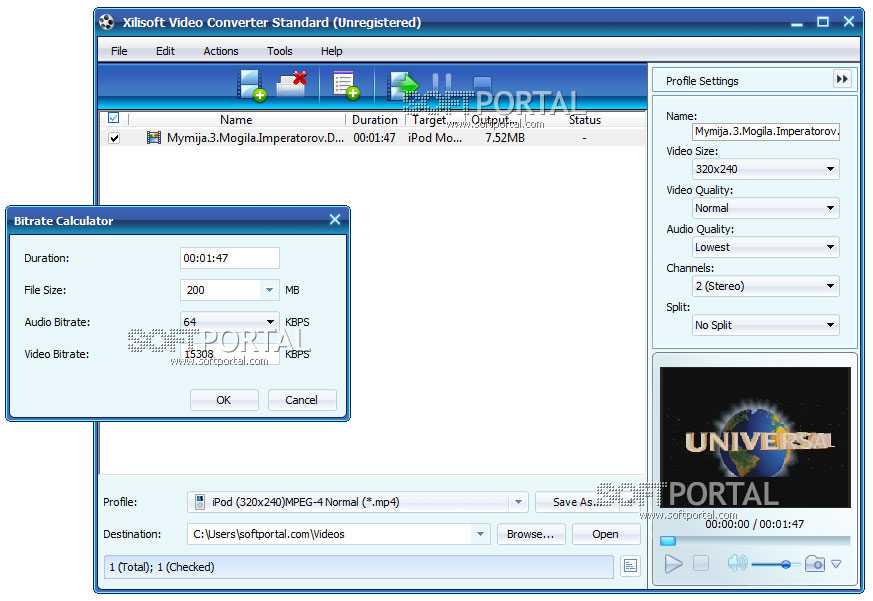873x601 pixels.
Task: Open the Actions menu
Action: [x=221, y=51]
